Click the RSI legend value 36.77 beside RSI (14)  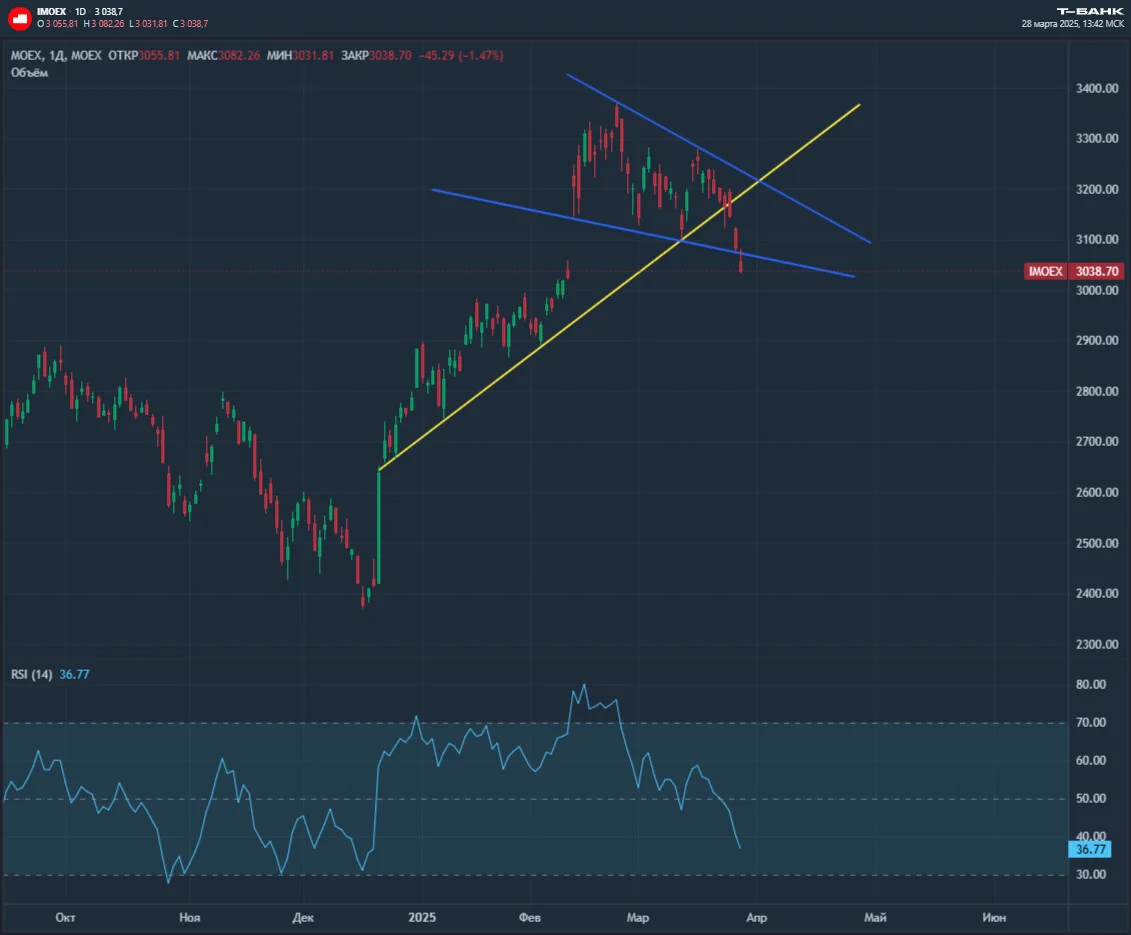tap(74, 675)
